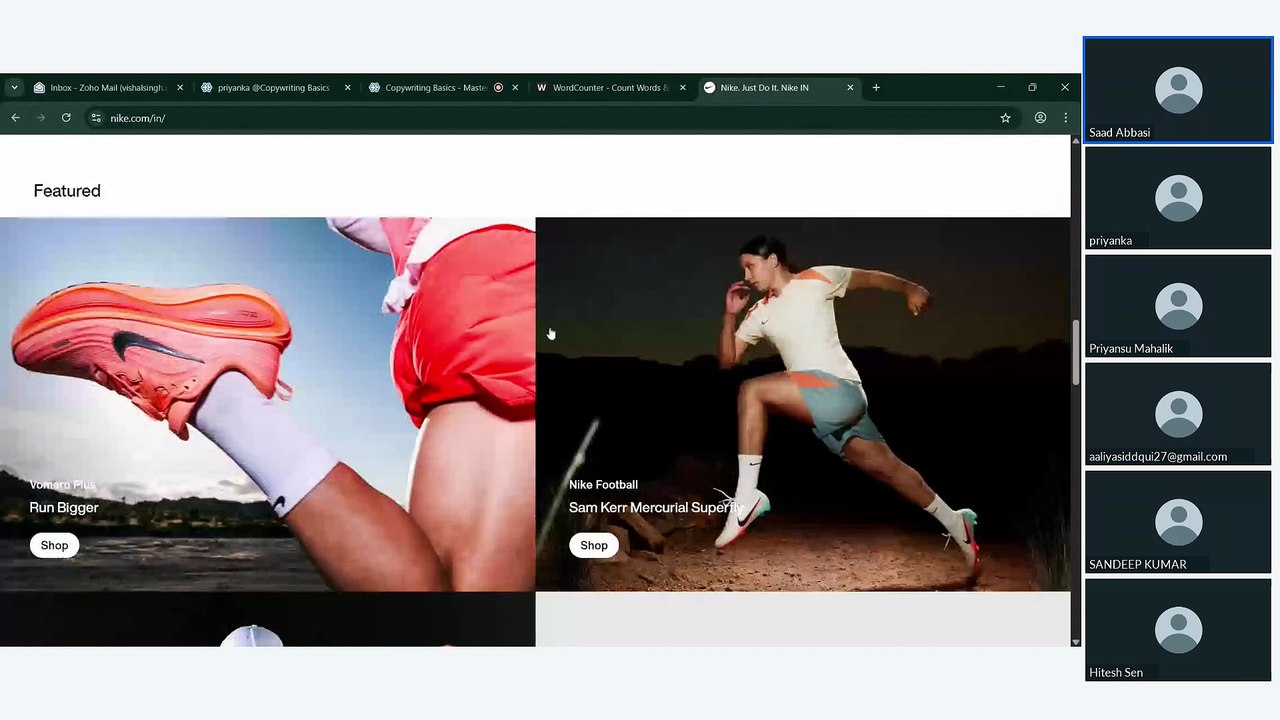
Task: Click Shop under Sam Kerr Mercurial Superfly
Action: click(594, 545)
